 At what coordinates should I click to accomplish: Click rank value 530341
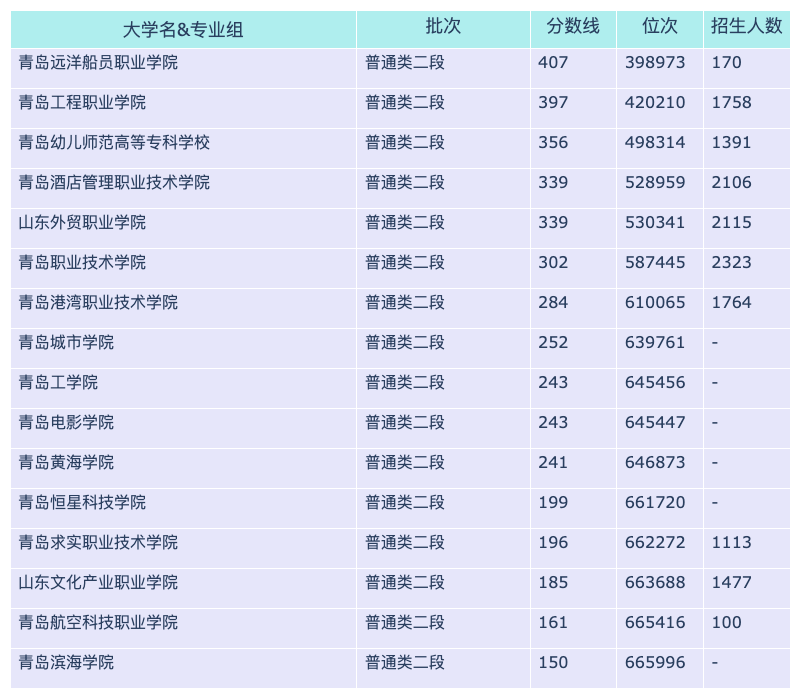pyautogui.click(x=655, y=222)
